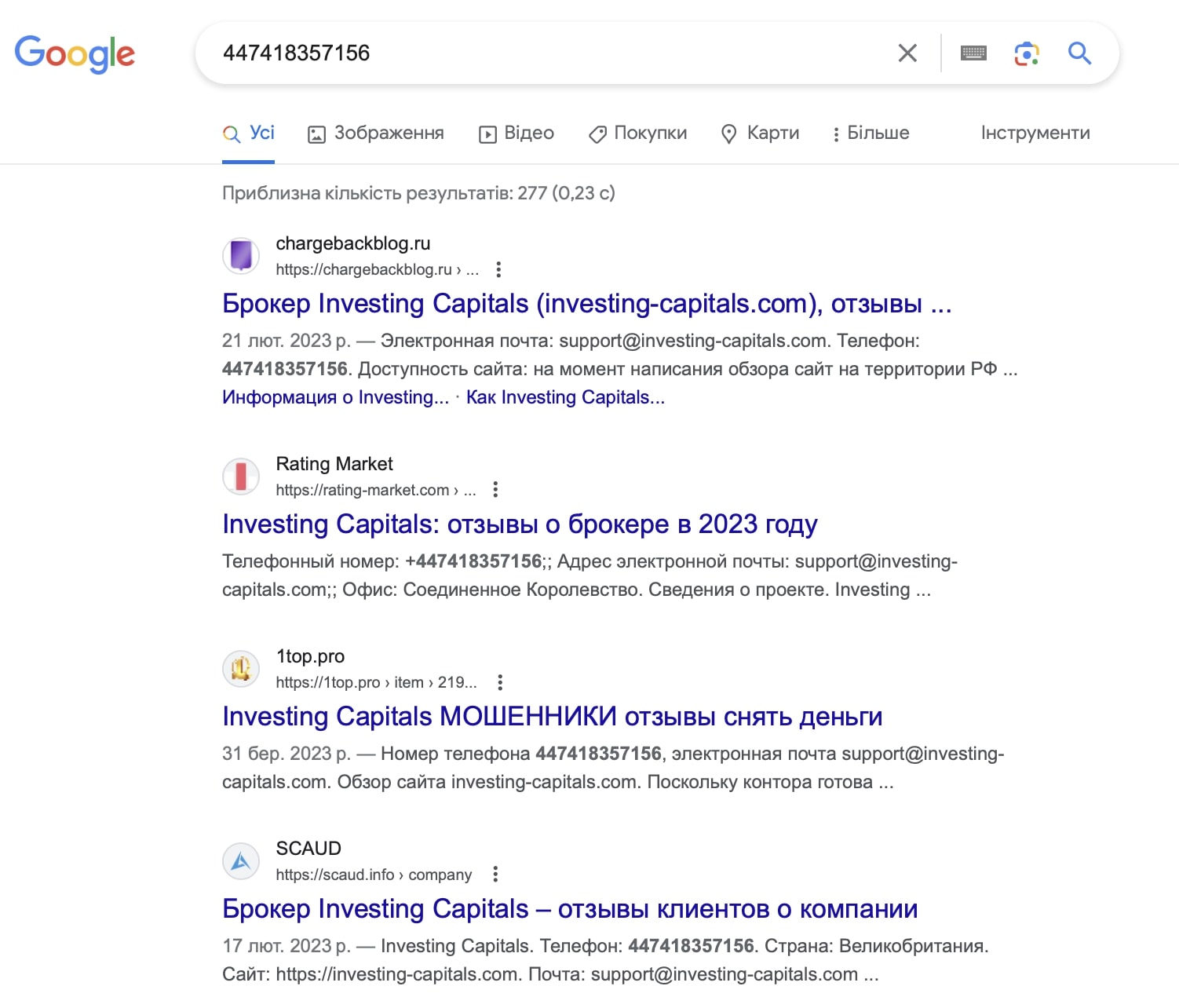Switch to the Відео tab
Screen dimensions: 1179x1008
[x=516, y=133]
